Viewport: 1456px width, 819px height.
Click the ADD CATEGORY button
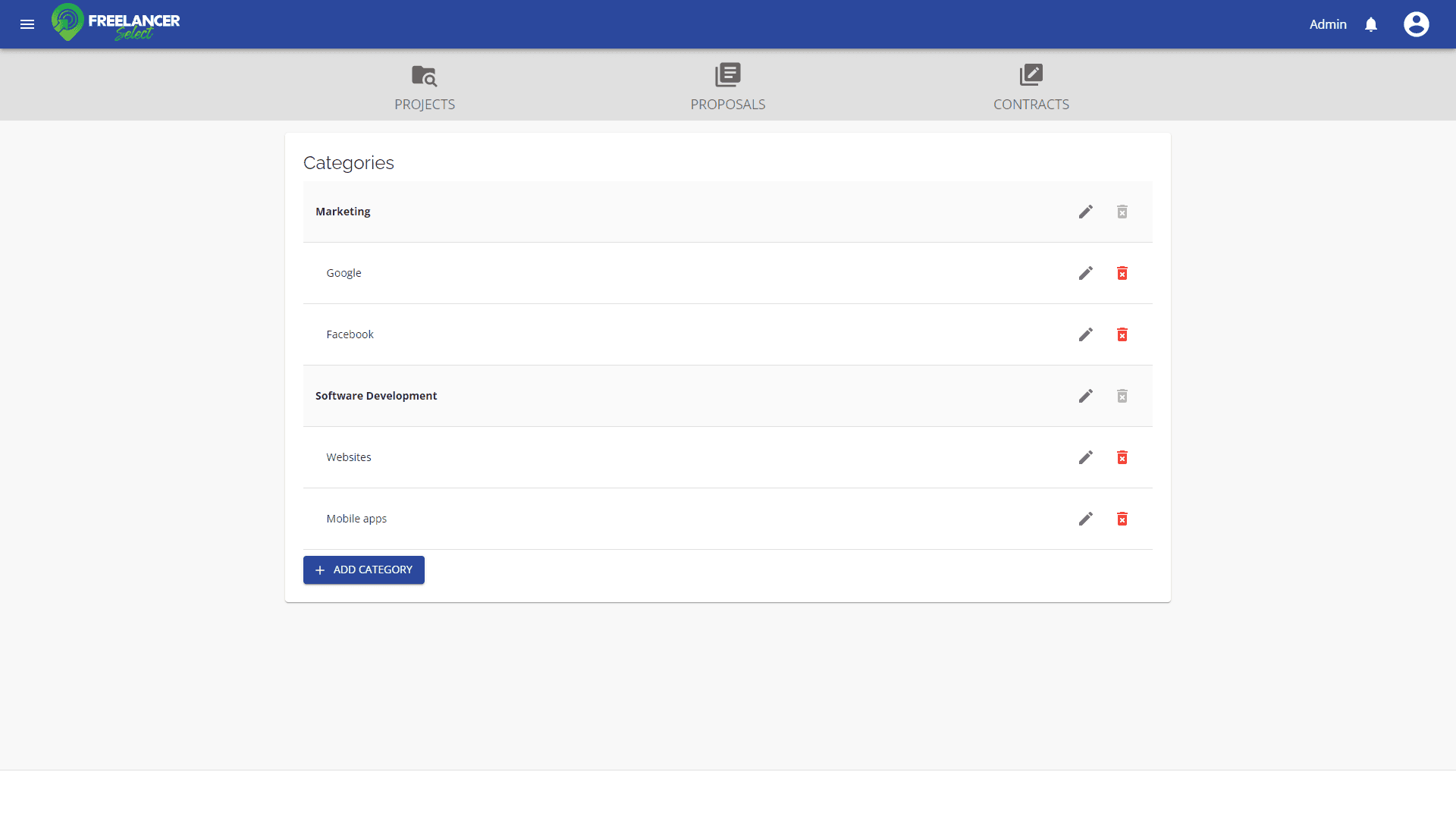(x=364, y=570)
